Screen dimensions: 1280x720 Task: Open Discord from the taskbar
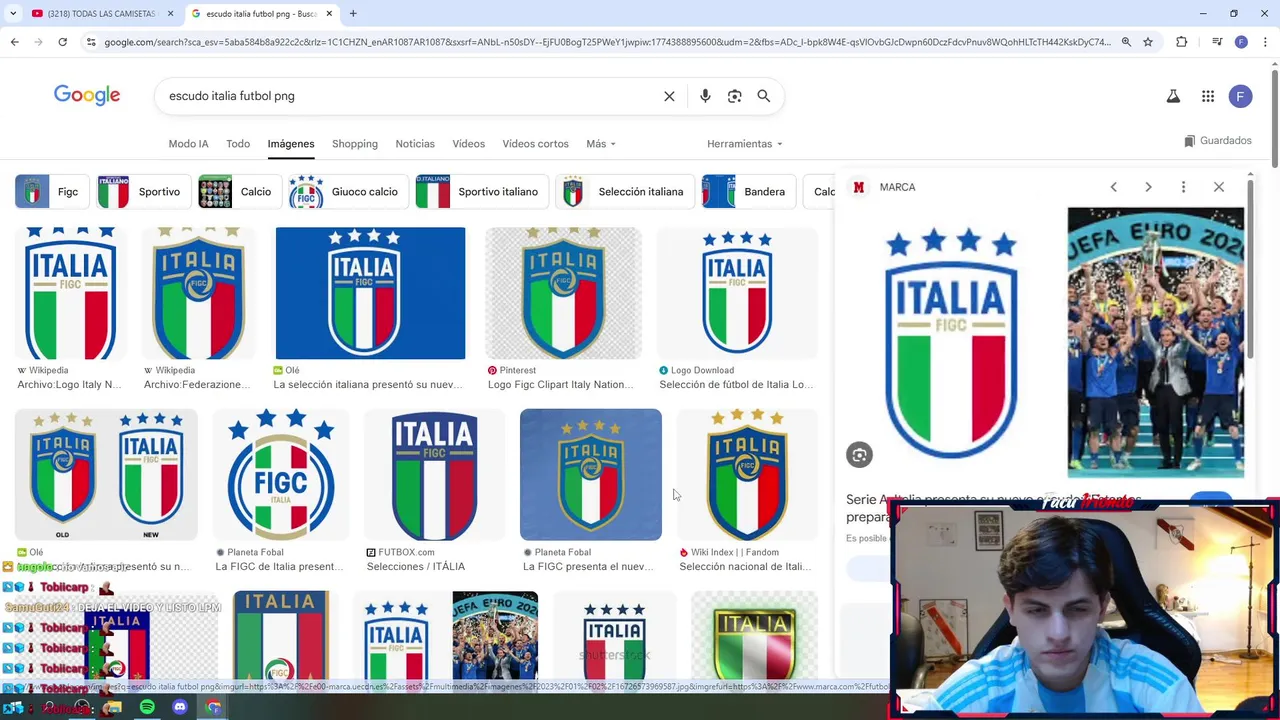180,707
